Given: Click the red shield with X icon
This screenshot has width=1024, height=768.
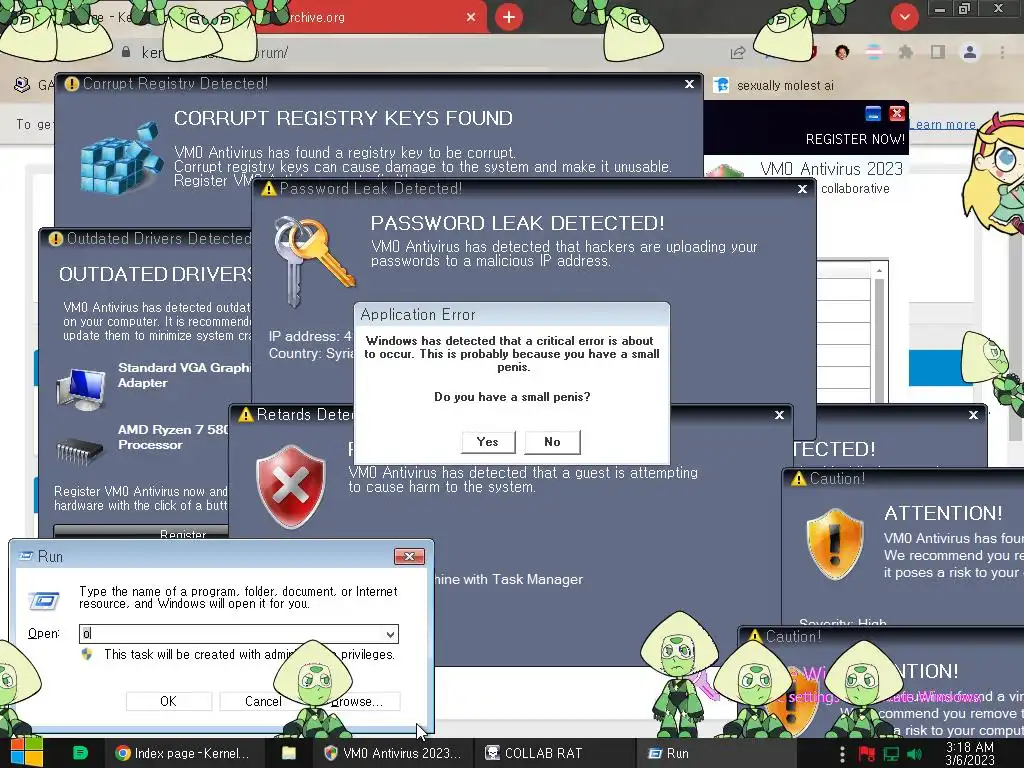Looking at the screenshot, I should pyautogui.click(x=291, y=487).
